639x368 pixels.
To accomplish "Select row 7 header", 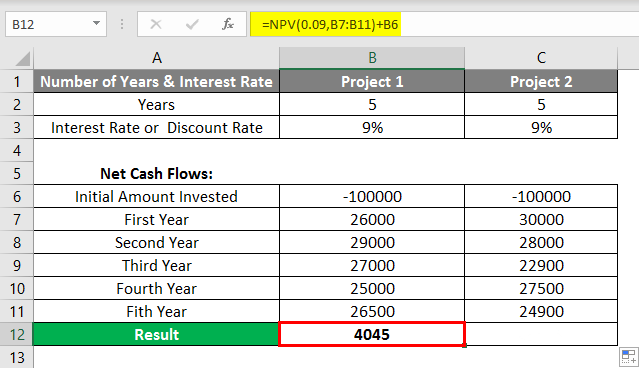I will (17, 220).
